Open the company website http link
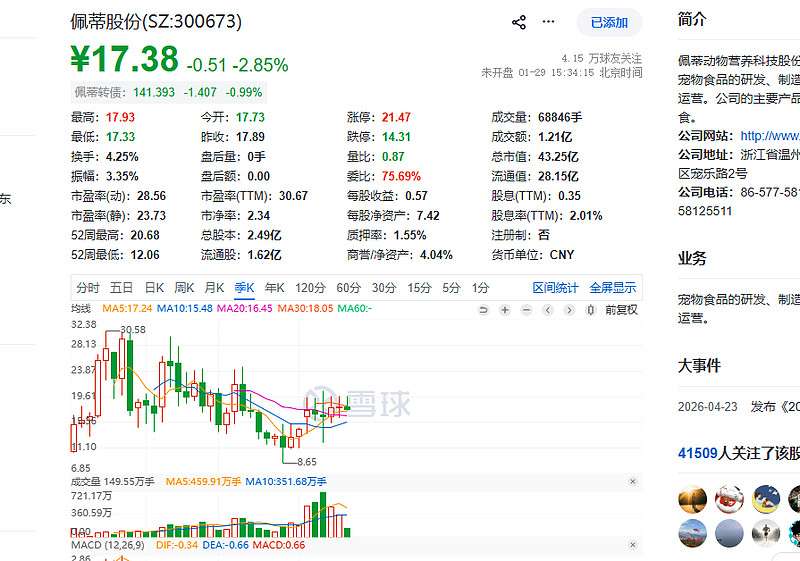Image resolution: width=800 pixels, height=561 pixels. click(x=770, y=136)
